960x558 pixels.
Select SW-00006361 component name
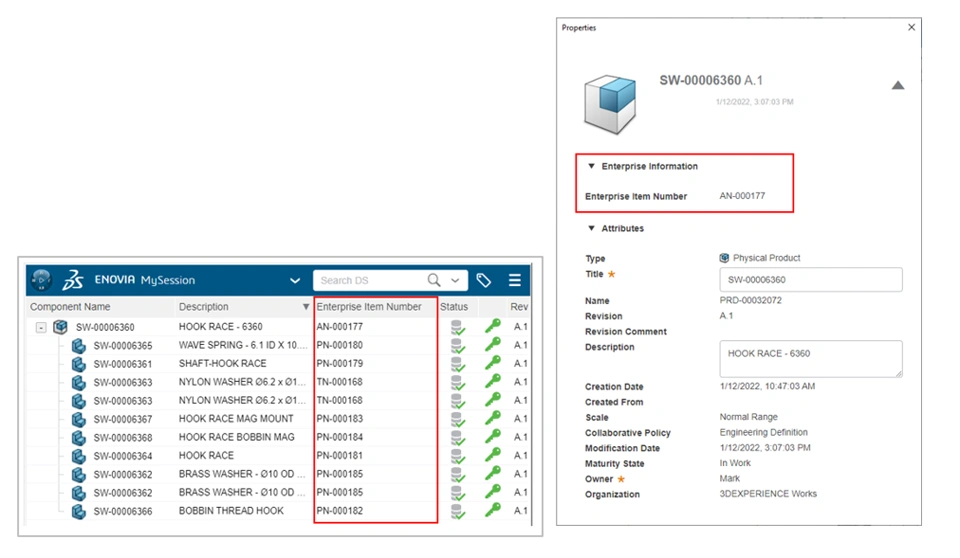pos(122,364)
